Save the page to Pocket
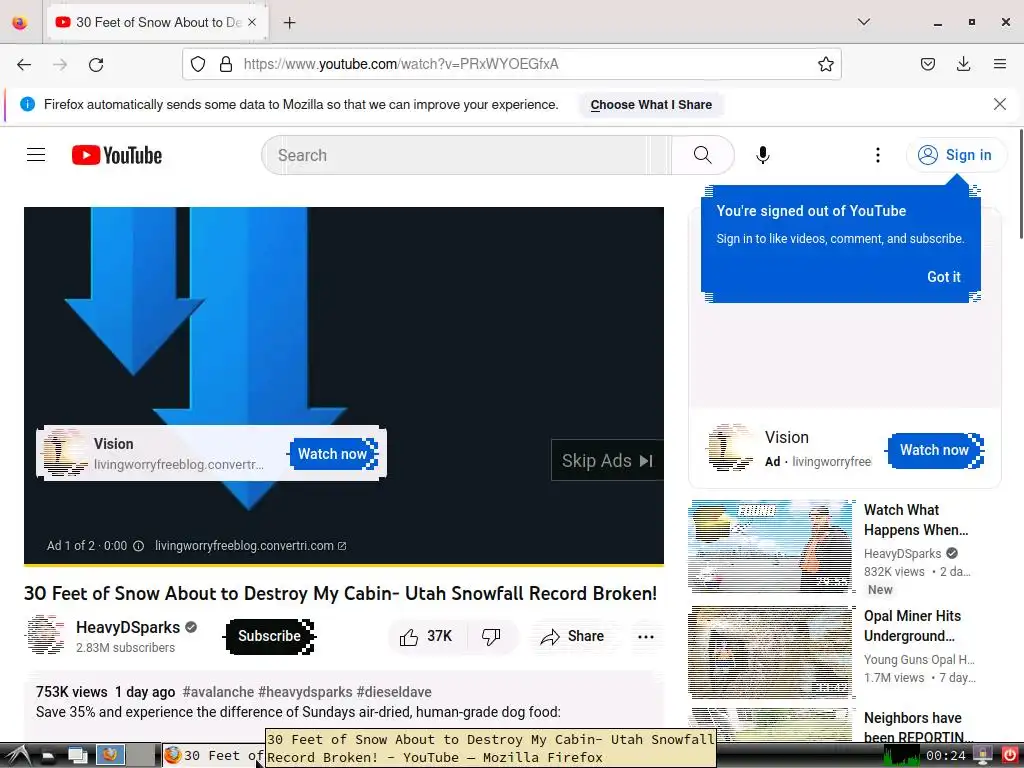1024x768 pixels. click(927, 64)
